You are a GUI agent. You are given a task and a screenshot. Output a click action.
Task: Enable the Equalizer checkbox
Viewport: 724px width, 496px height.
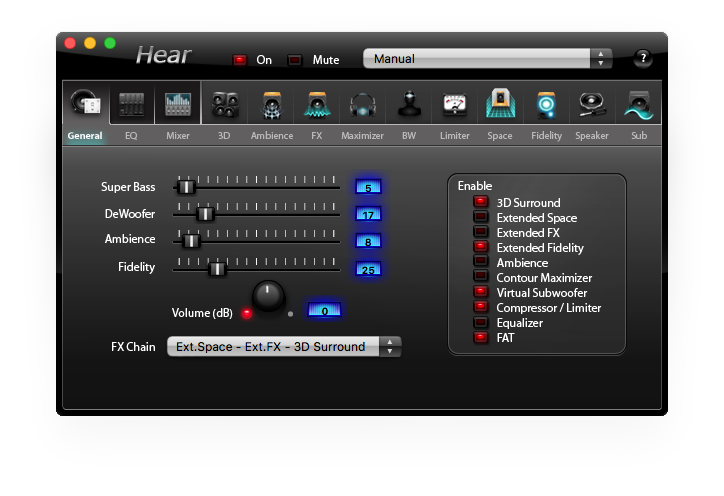coord(481,323)
